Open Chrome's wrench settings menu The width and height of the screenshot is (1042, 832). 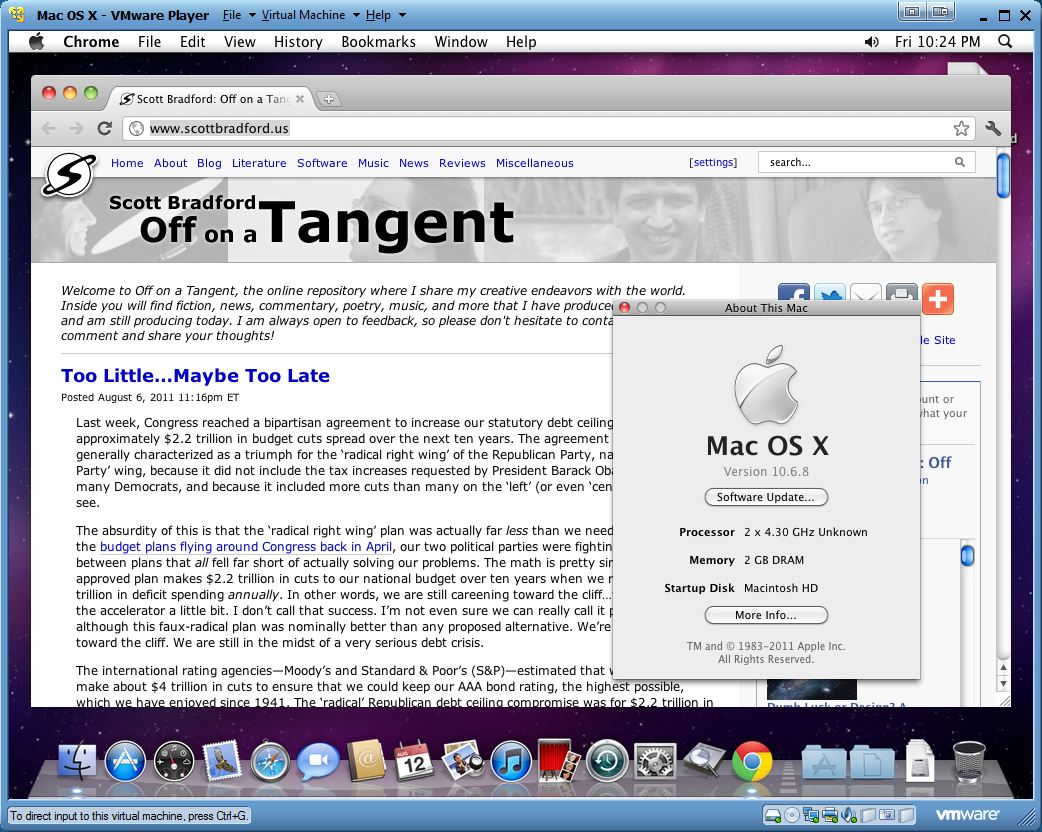tap(993, 128)
